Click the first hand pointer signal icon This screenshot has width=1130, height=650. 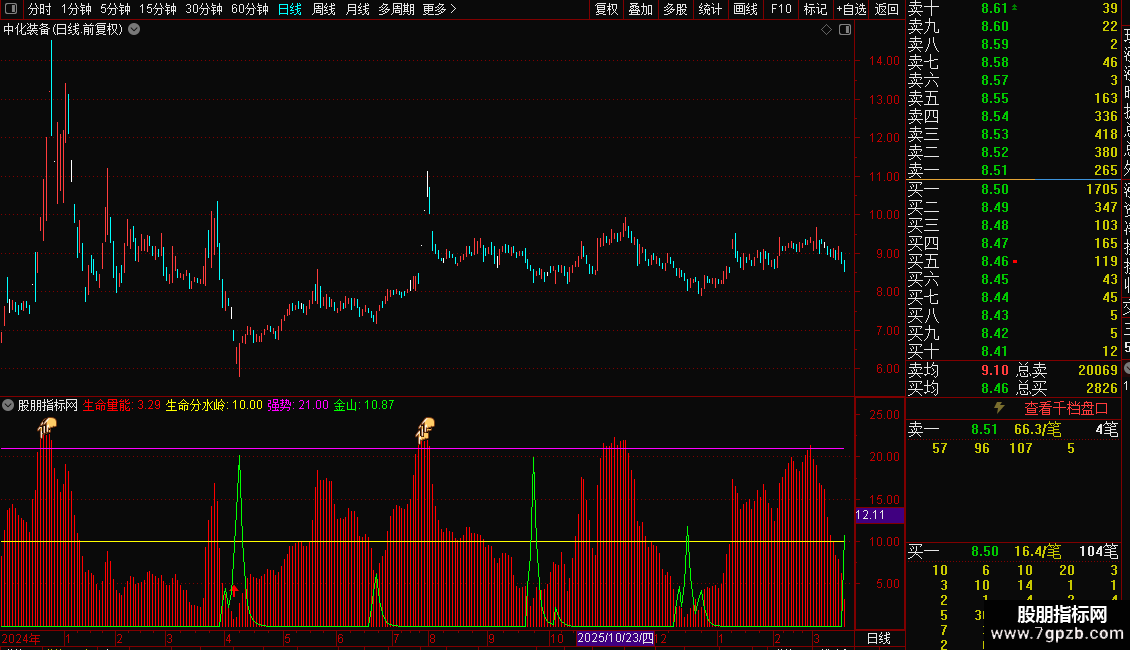pyautogui.click(x=47, y=428)
